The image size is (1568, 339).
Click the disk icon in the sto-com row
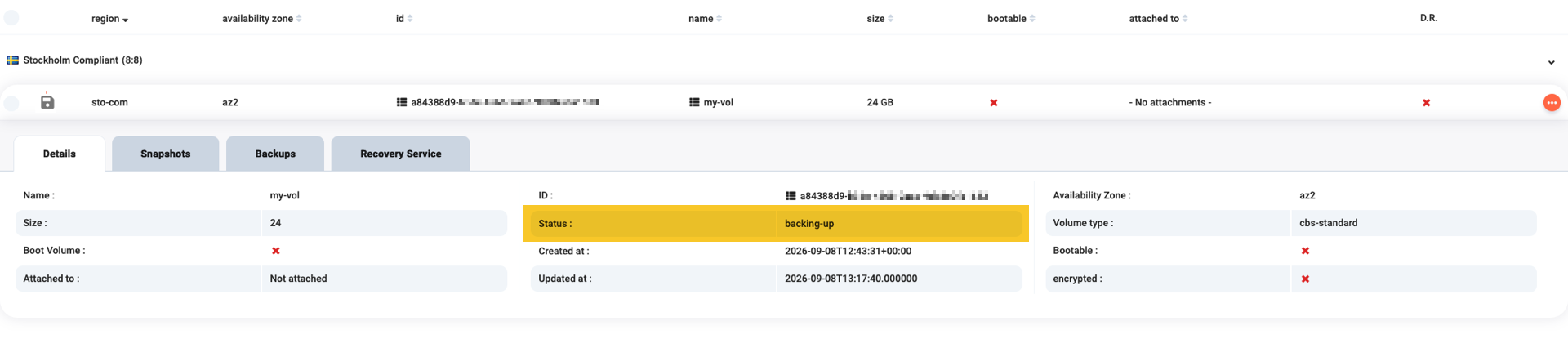[47, 102]
